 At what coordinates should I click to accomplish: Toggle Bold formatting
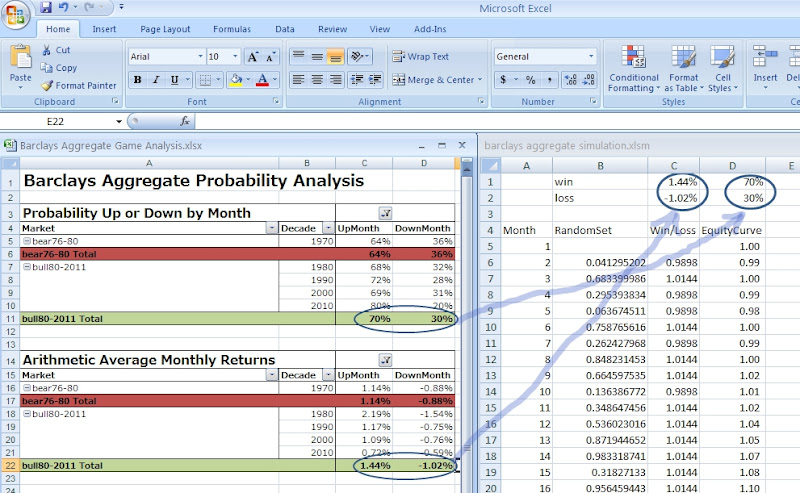point(137,80)
